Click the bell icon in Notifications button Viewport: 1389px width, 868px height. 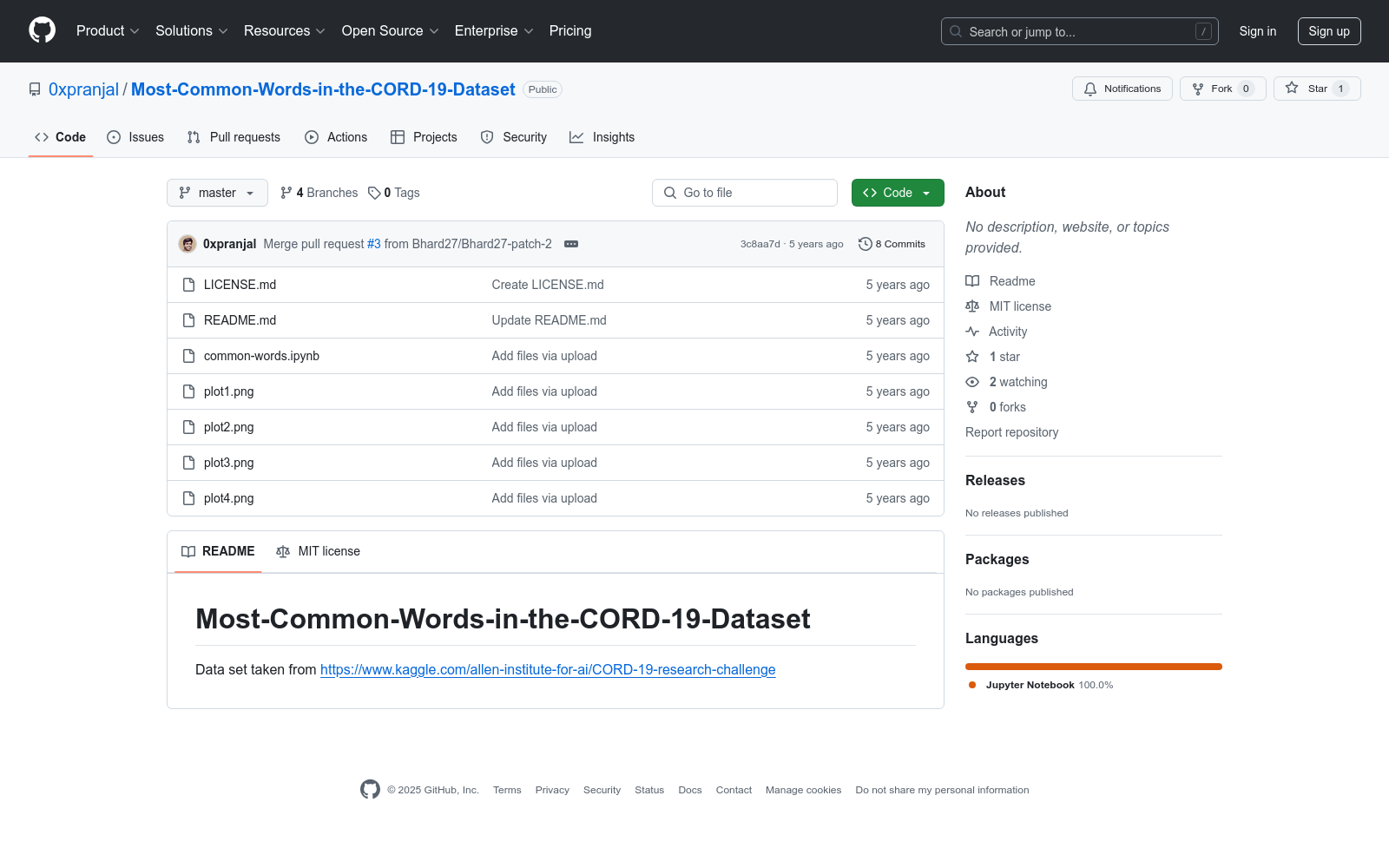point(1090,89)
